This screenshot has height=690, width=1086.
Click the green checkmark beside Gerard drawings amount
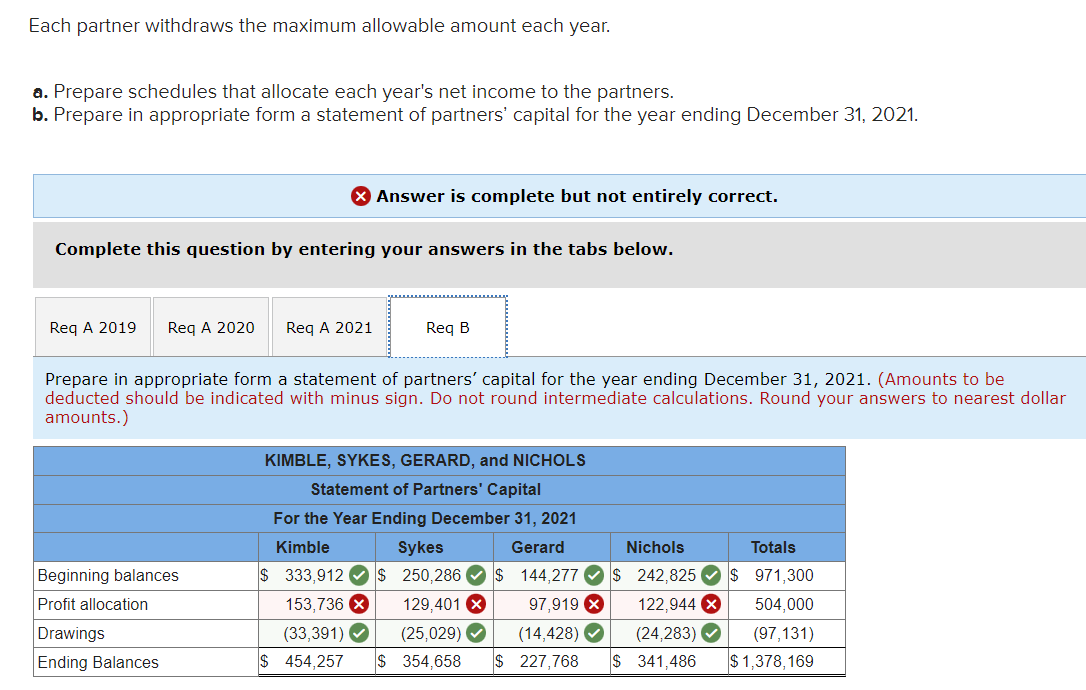594,633
